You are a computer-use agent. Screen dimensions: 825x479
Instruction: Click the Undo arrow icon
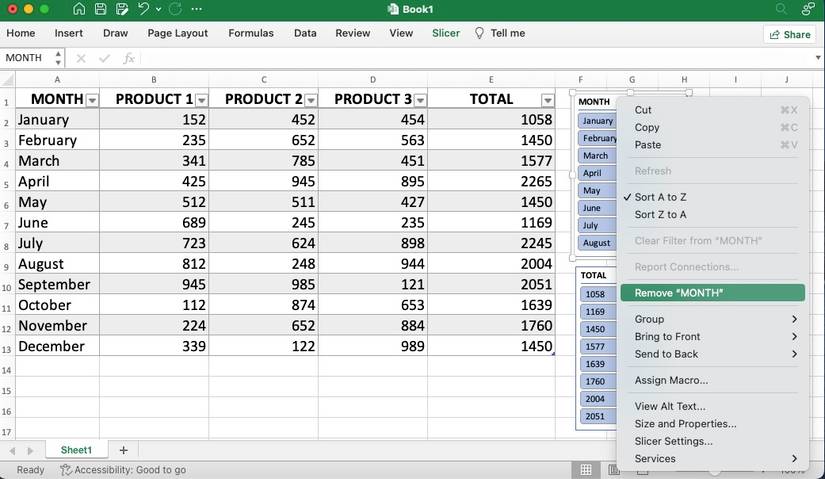143,9
